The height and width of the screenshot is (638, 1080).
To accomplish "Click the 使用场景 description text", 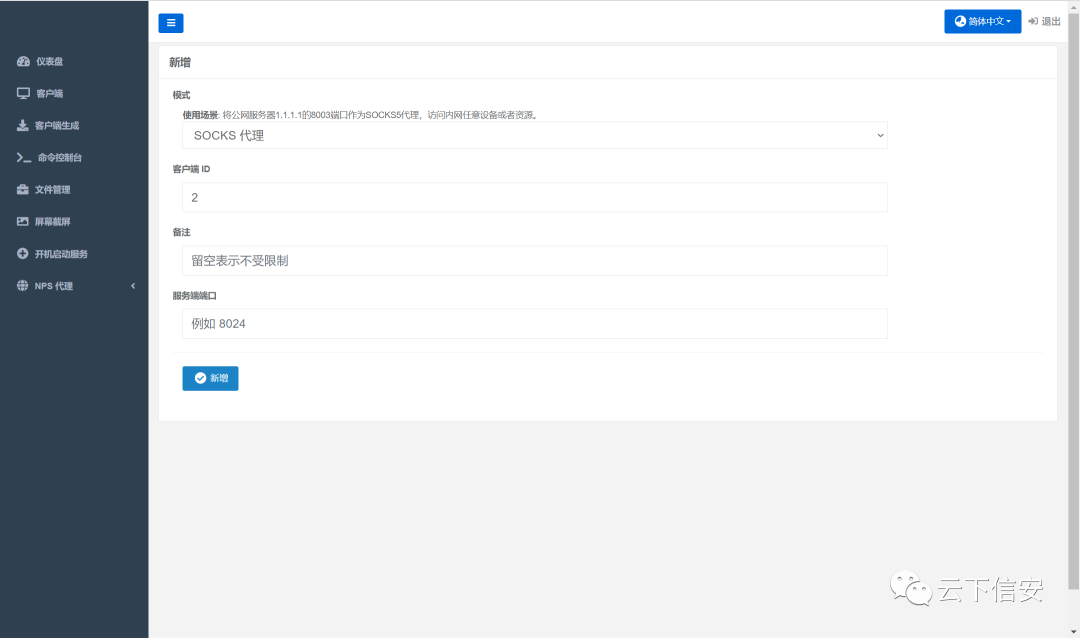I will [x=360, y=115].
